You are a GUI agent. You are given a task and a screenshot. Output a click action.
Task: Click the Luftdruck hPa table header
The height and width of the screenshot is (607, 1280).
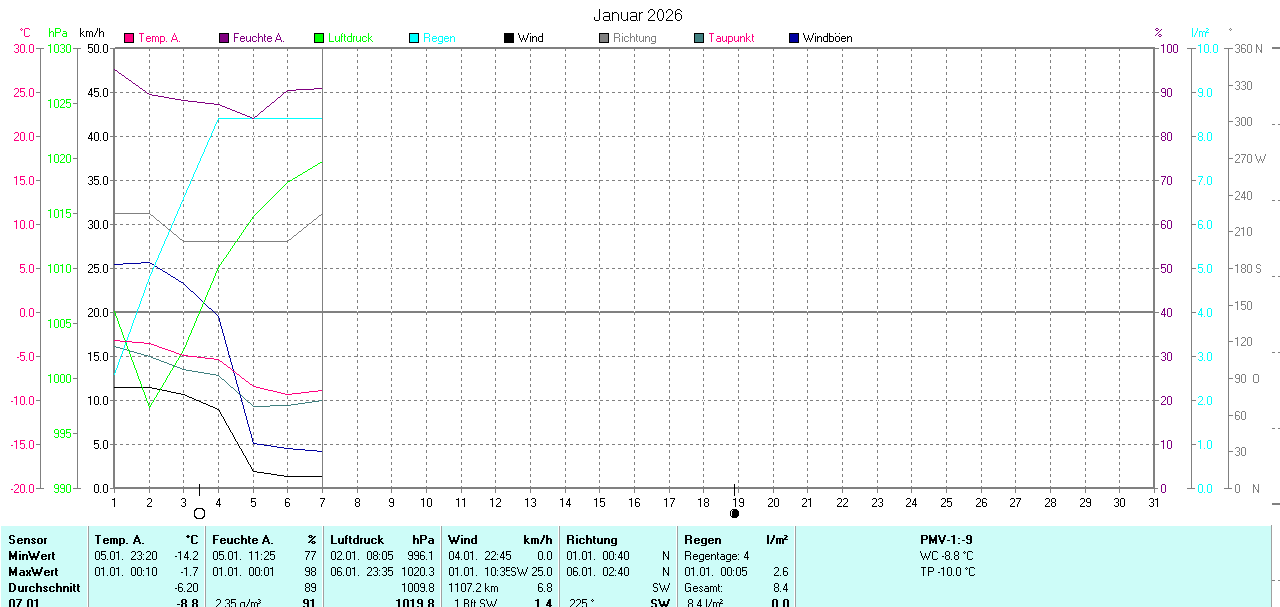click(382, 540)
